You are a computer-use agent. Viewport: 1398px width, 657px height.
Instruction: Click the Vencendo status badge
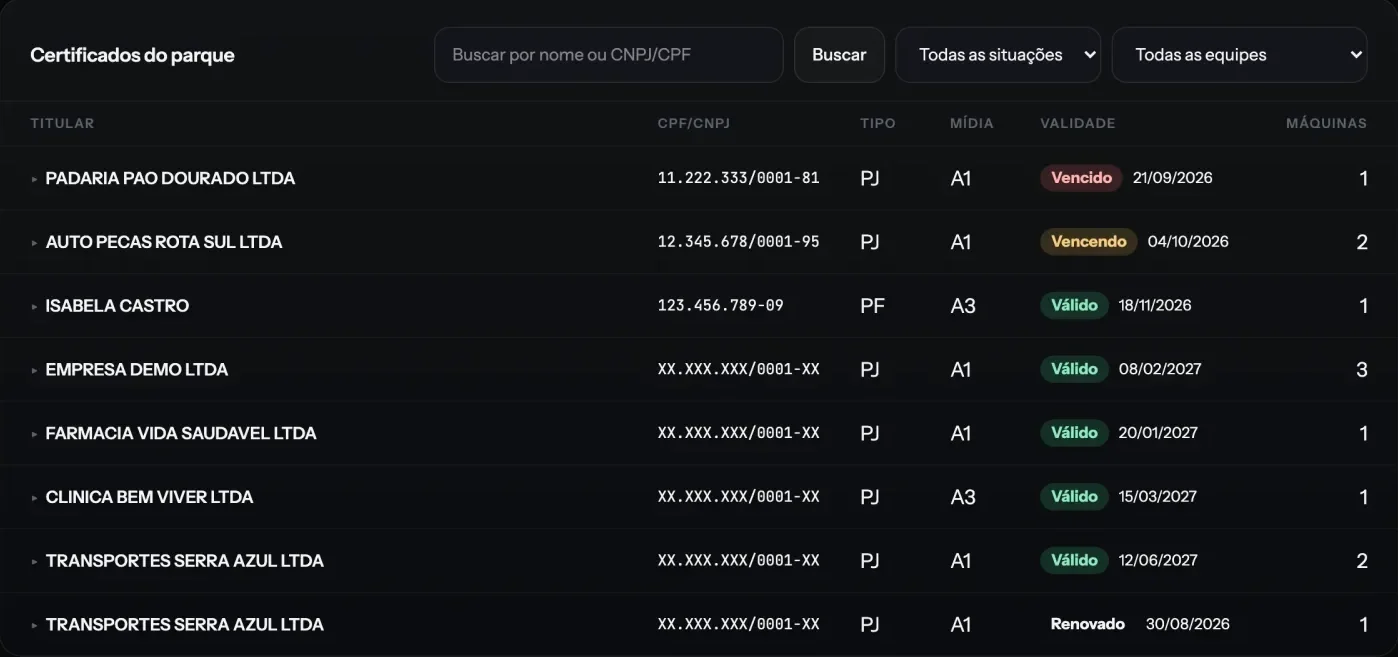pyautogui.click(x=1089, y=241)
